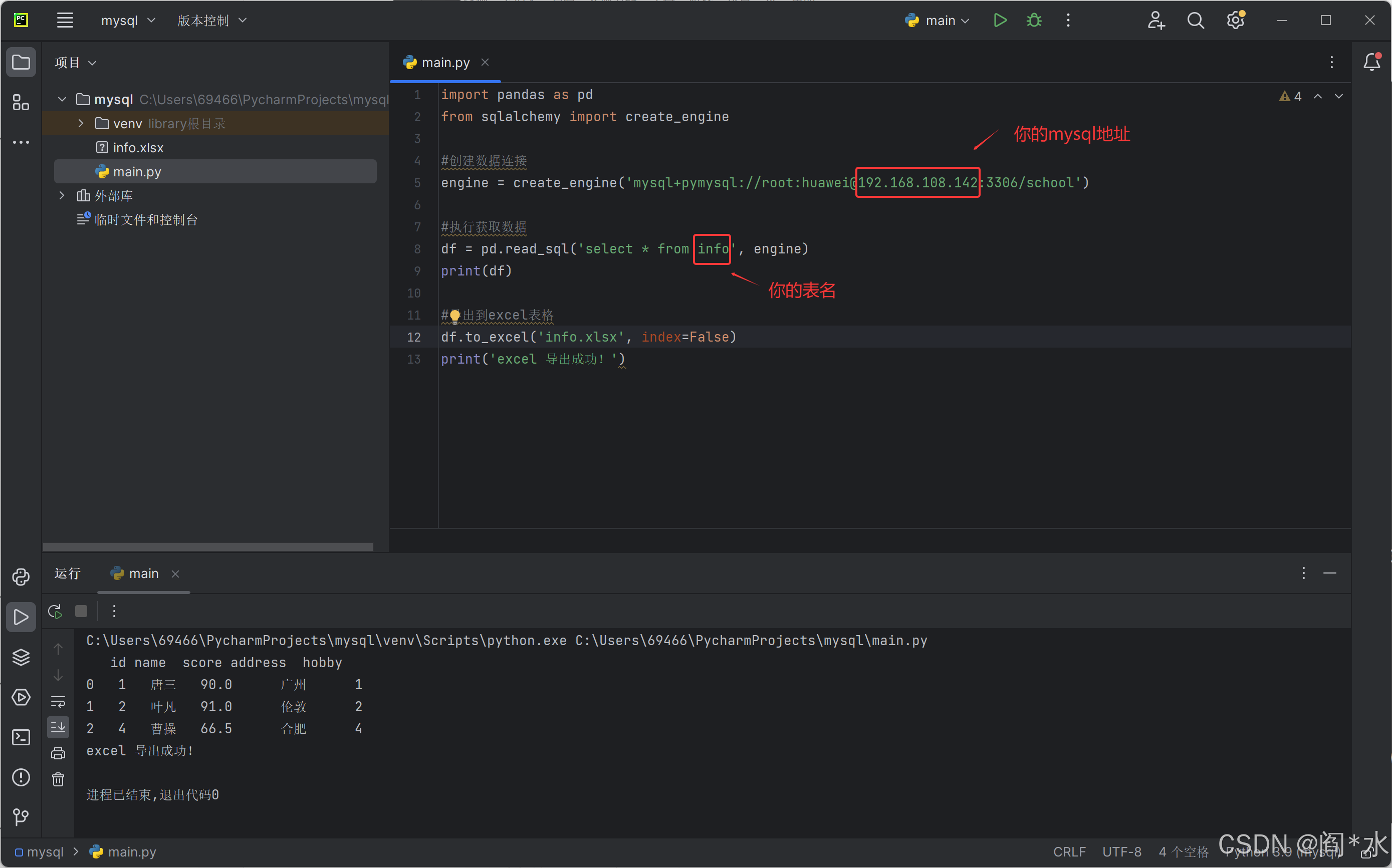Click the CRLF line separator in the status bar
This screenshot has width=1392, height=868.
tap(1069, 852)
